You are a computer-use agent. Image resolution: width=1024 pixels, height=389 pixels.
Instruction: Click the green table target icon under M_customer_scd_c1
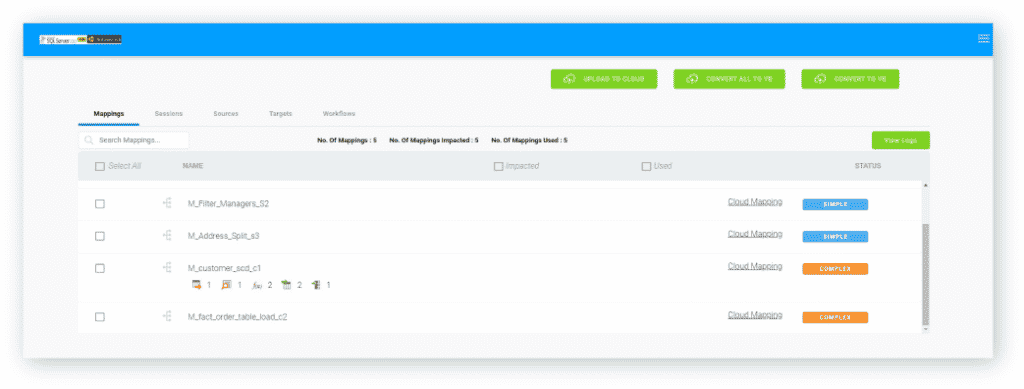pos(286,285)
